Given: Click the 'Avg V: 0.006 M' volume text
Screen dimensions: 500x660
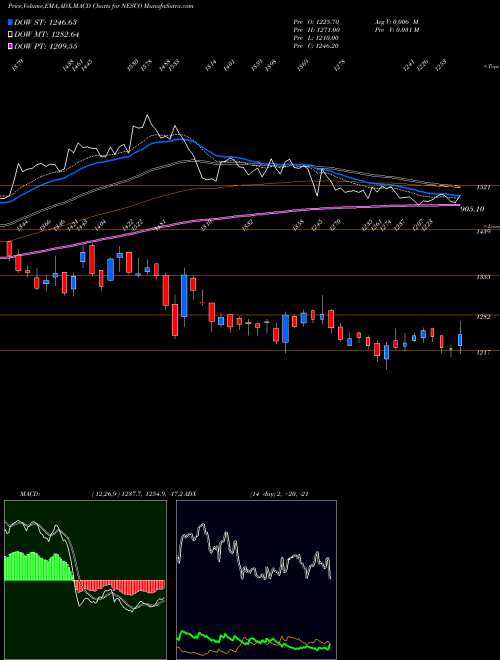Looking at the screenshot, I should [397, 21].
